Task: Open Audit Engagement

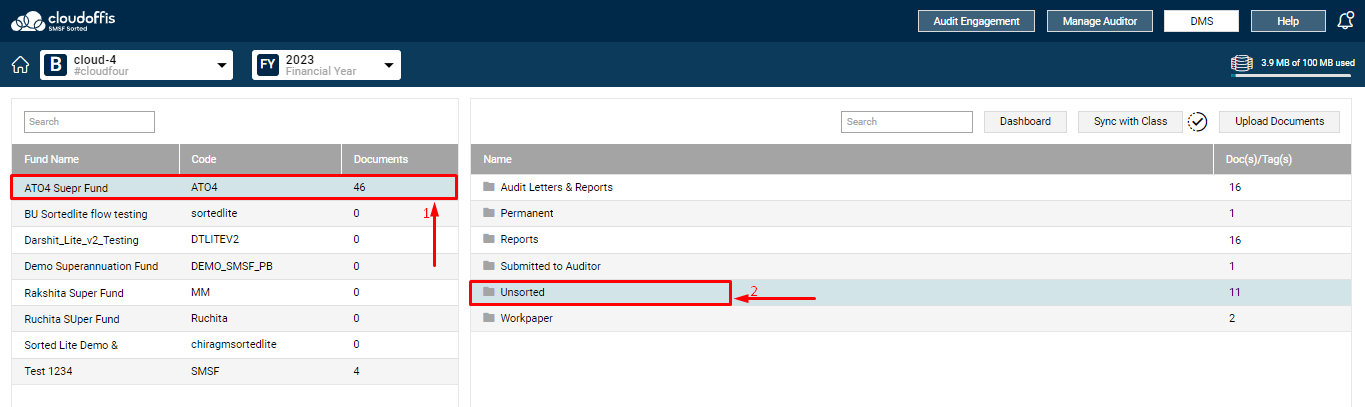Action: [975, 21]
